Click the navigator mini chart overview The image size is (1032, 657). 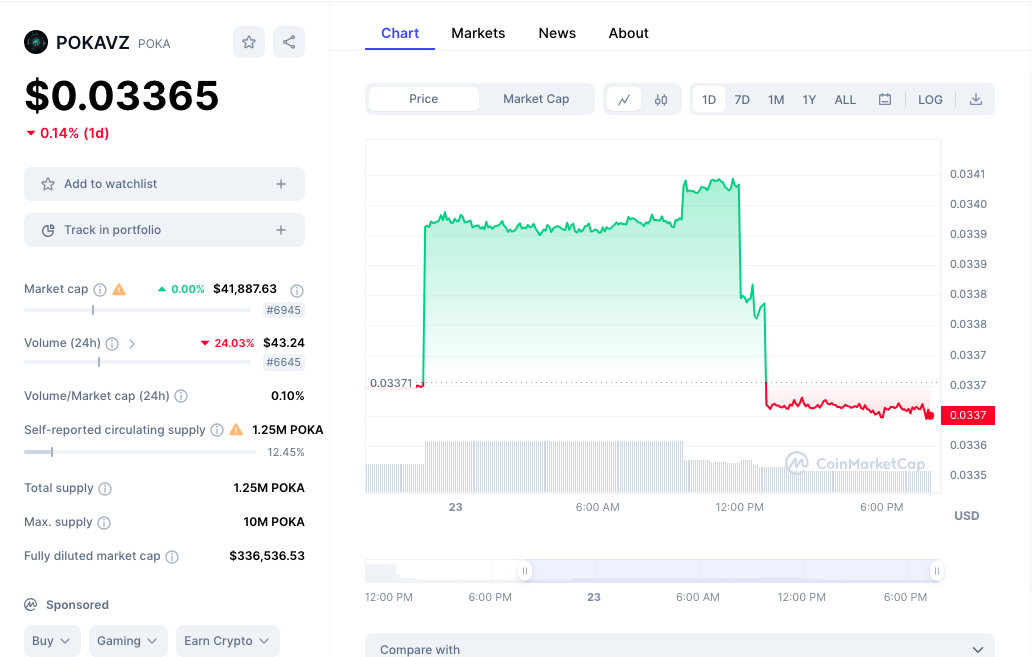coord(653,571)
